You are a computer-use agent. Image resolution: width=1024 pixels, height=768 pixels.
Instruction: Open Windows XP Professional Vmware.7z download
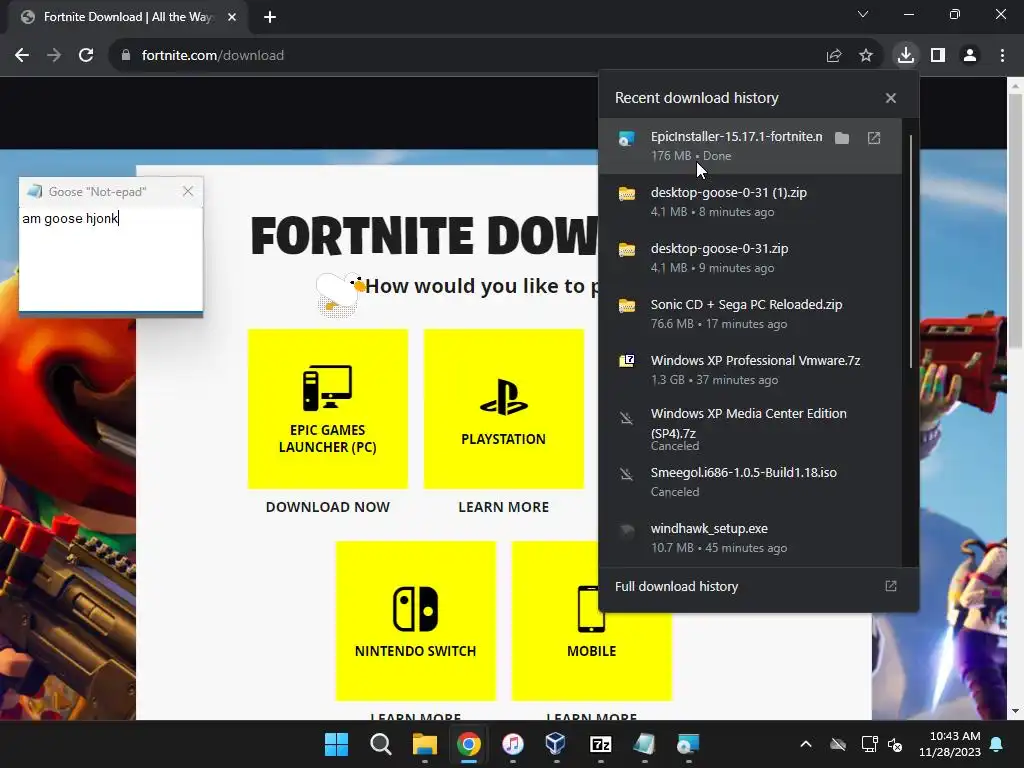[750, 370]
